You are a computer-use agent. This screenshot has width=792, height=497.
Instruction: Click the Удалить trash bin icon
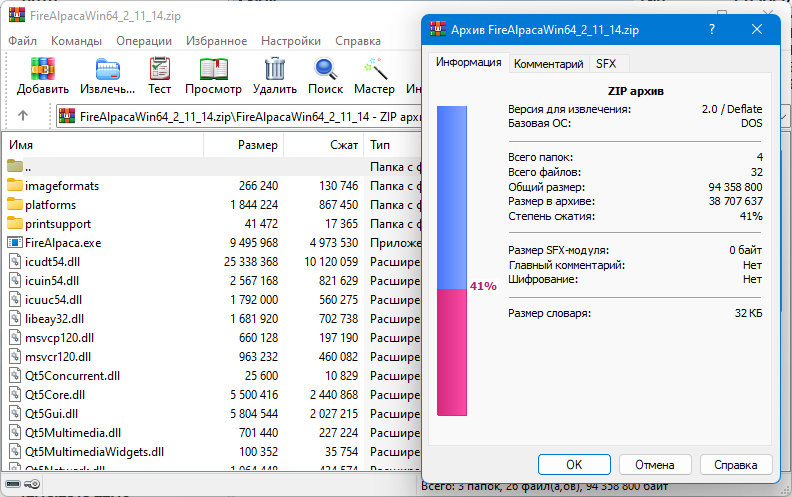275,69
